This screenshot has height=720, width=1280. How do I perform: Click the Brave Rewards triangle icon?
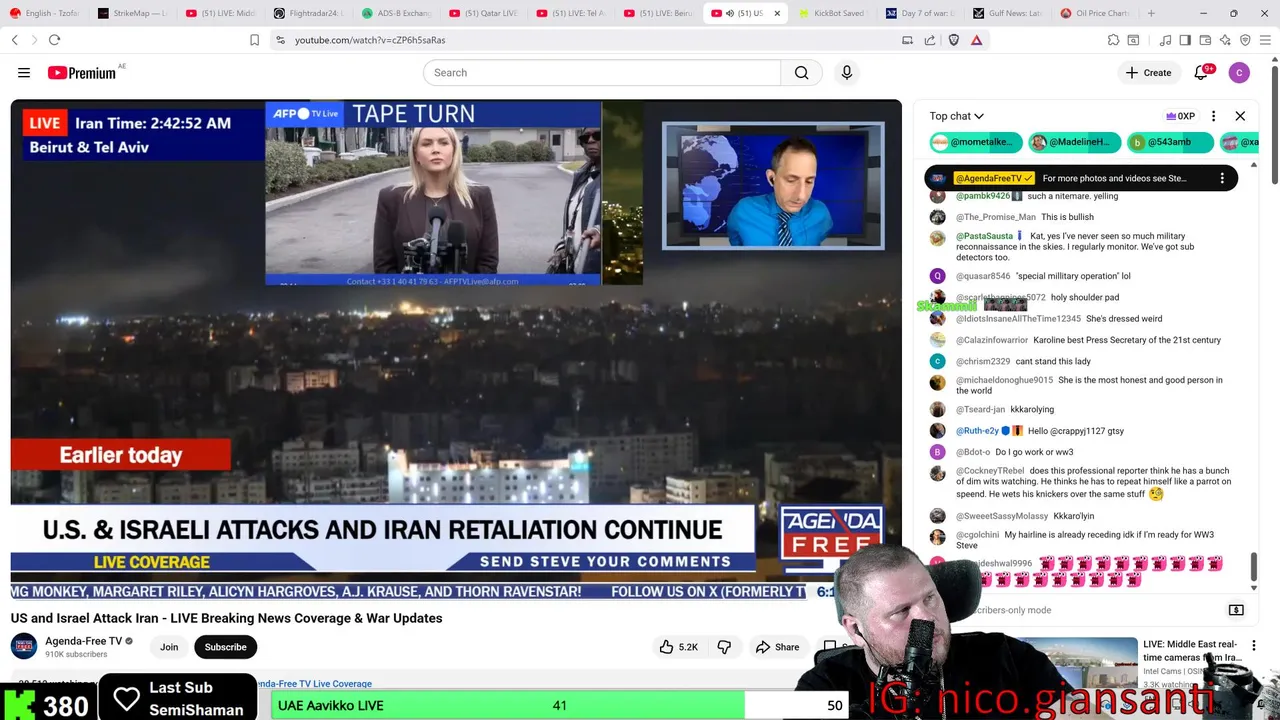pos(976,40)
